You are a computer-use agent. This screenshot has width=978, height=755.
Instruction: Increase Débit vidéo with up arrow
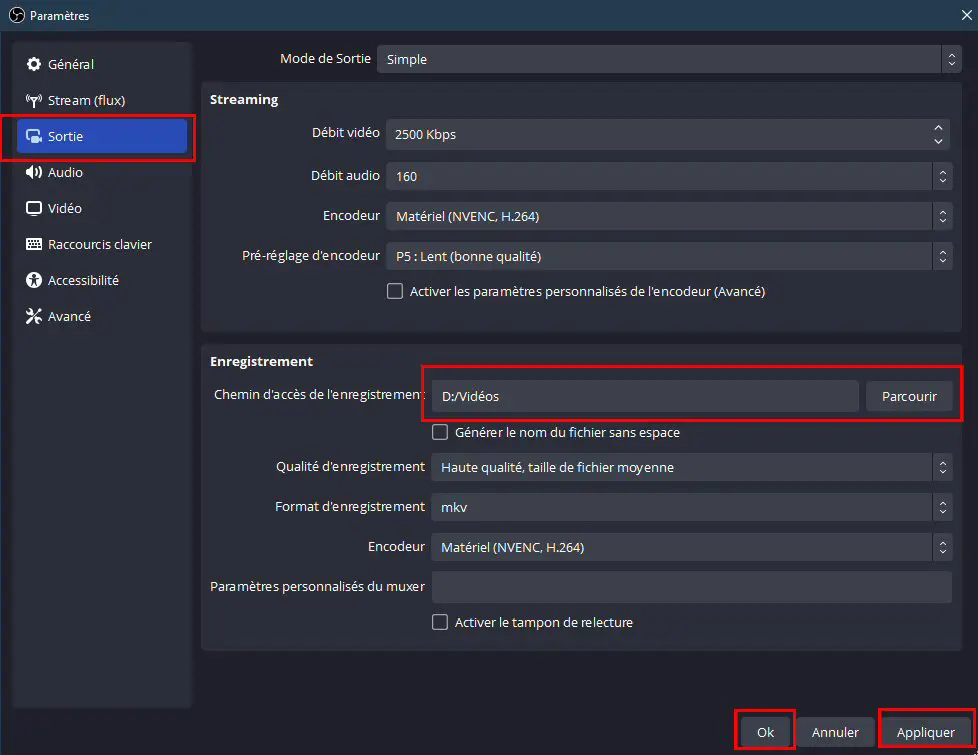(938, 127)
